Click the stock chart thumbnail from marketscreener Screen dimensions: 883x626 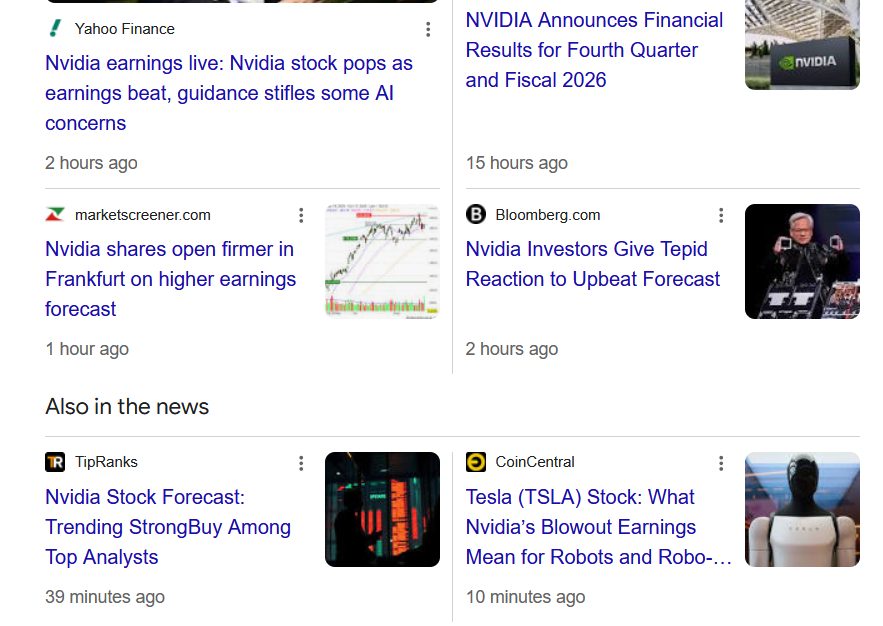[382, 261]
